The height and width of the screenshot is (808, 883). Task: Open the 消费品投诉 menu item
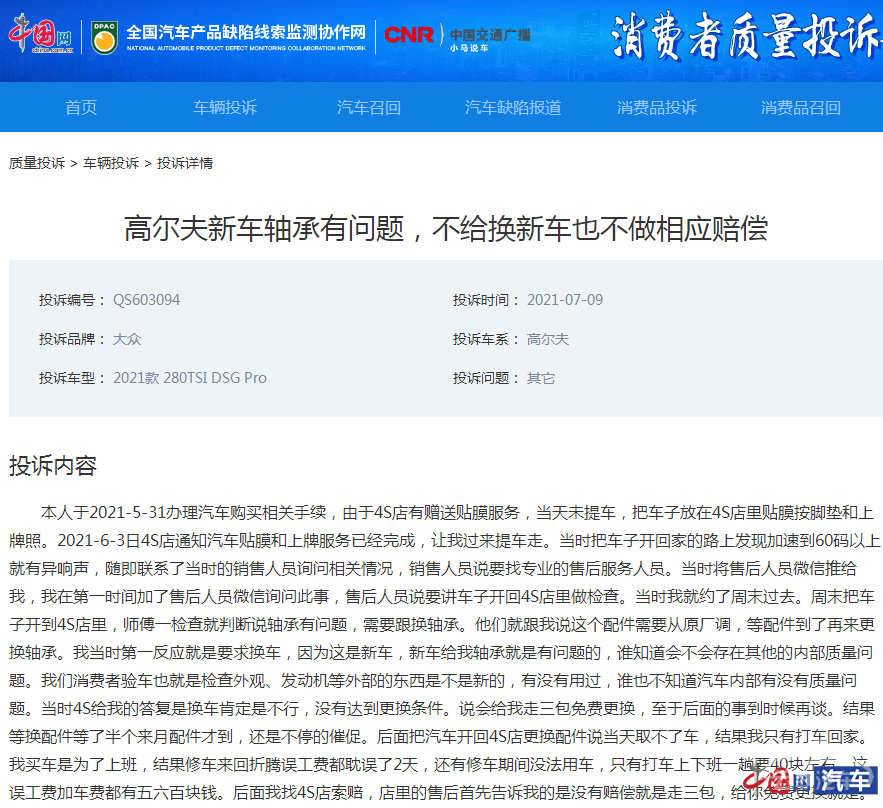(657, 108)
